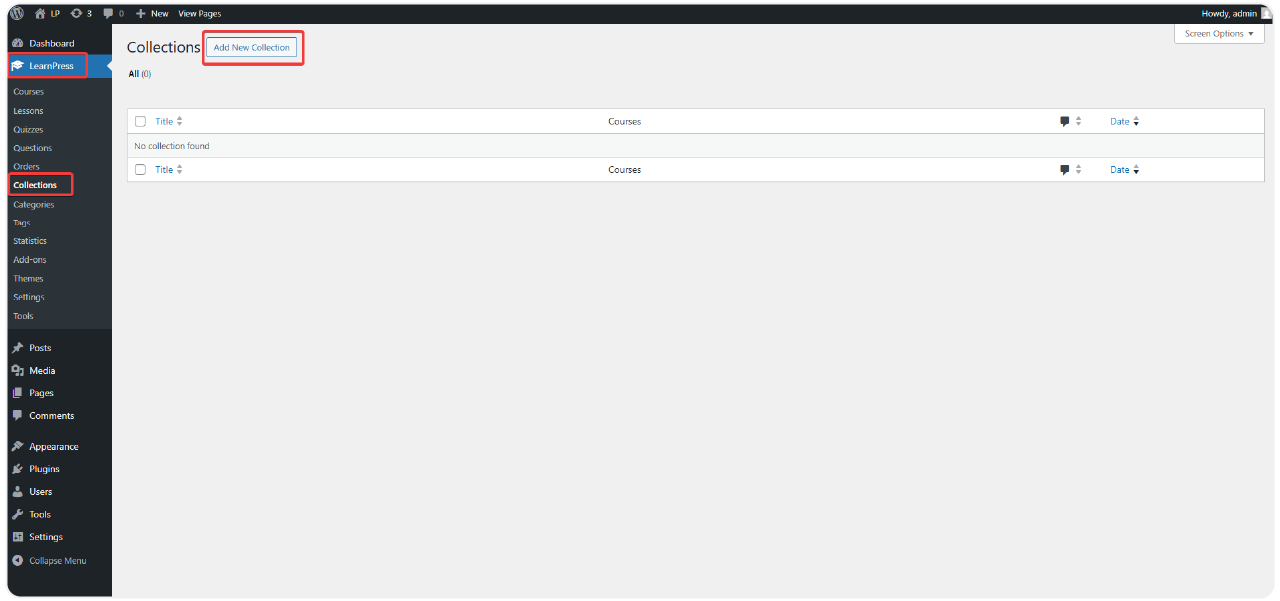
Task: Sort by header Title column link
Action: click(x=164, y=121)
